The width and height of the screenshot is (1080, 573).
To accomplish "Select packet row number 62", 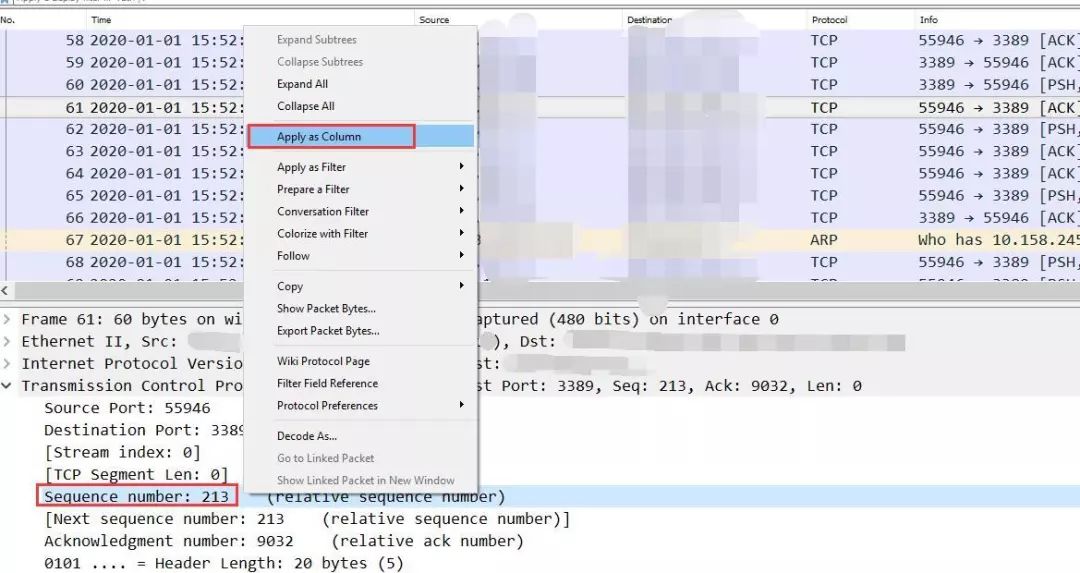I will click(540, 129).
